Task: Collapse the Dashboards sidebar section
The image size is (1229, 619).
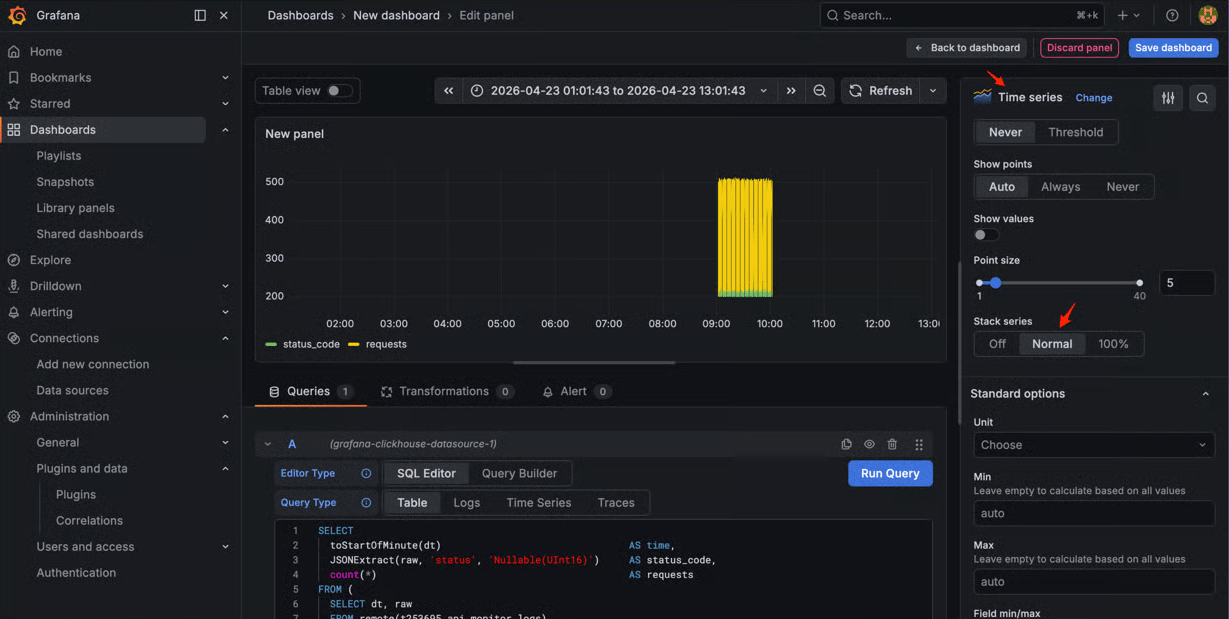Action: (225, 130)
